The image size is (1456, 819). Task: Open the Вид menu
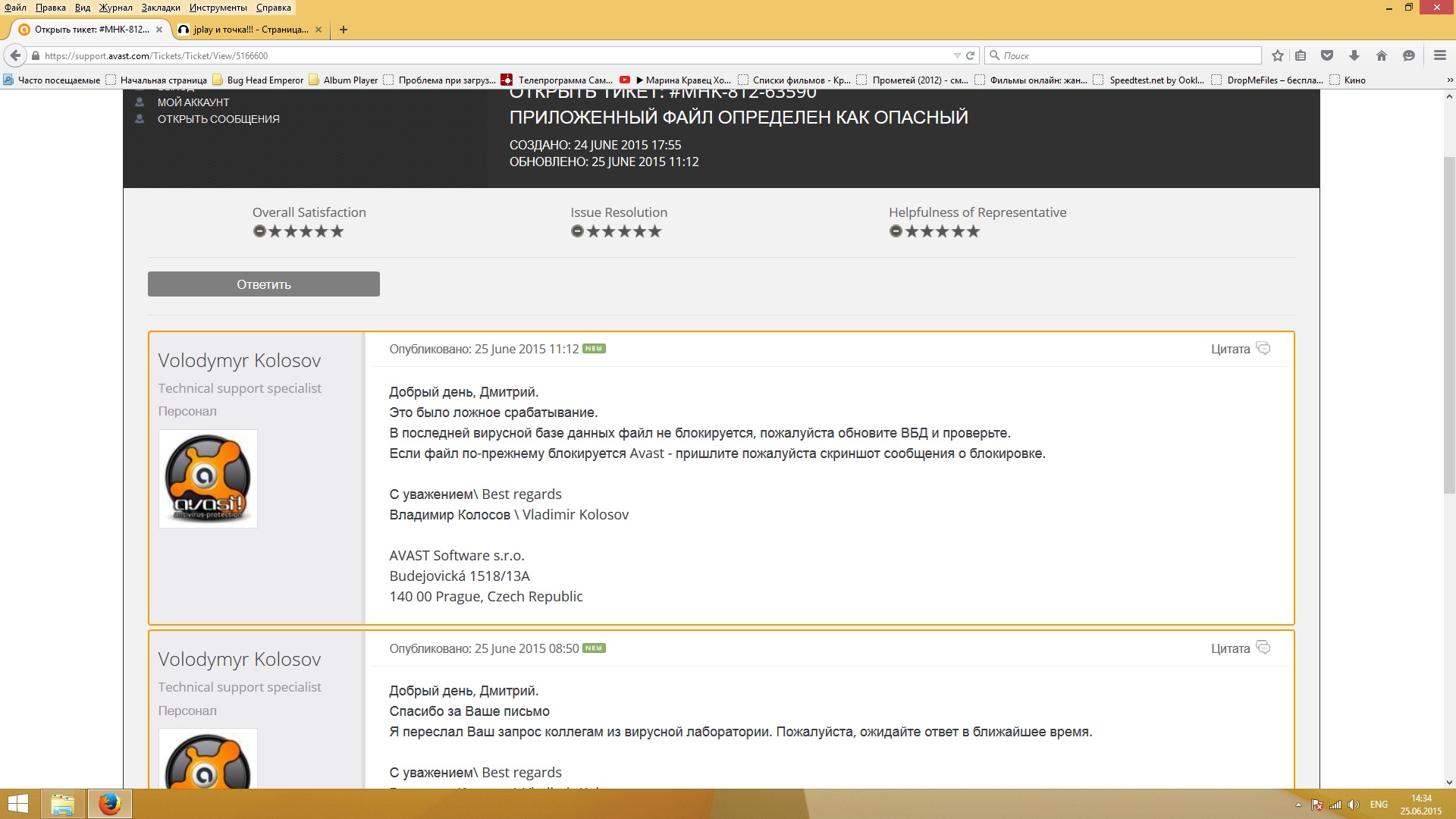(x=83, y=8)
